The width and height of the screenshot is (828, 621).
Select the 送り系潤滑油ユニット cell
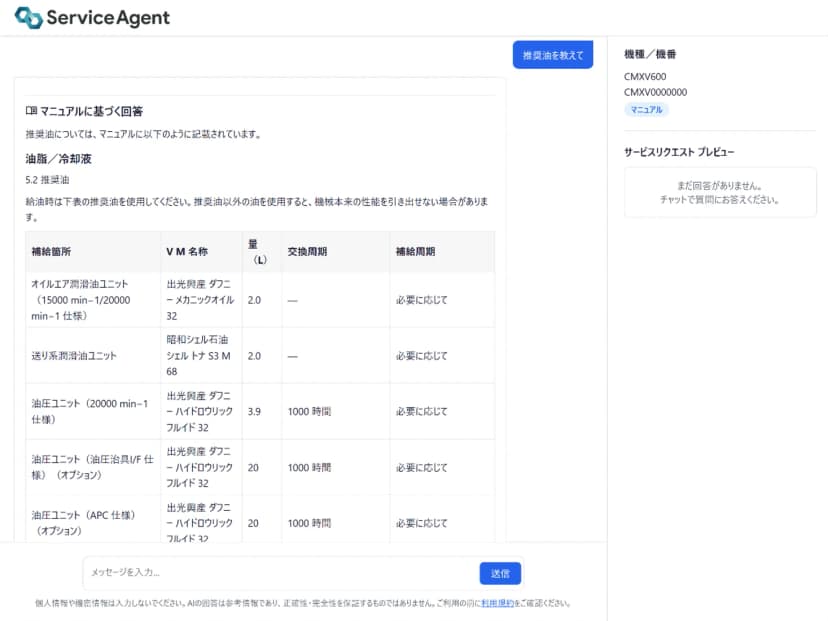point(93,355)
